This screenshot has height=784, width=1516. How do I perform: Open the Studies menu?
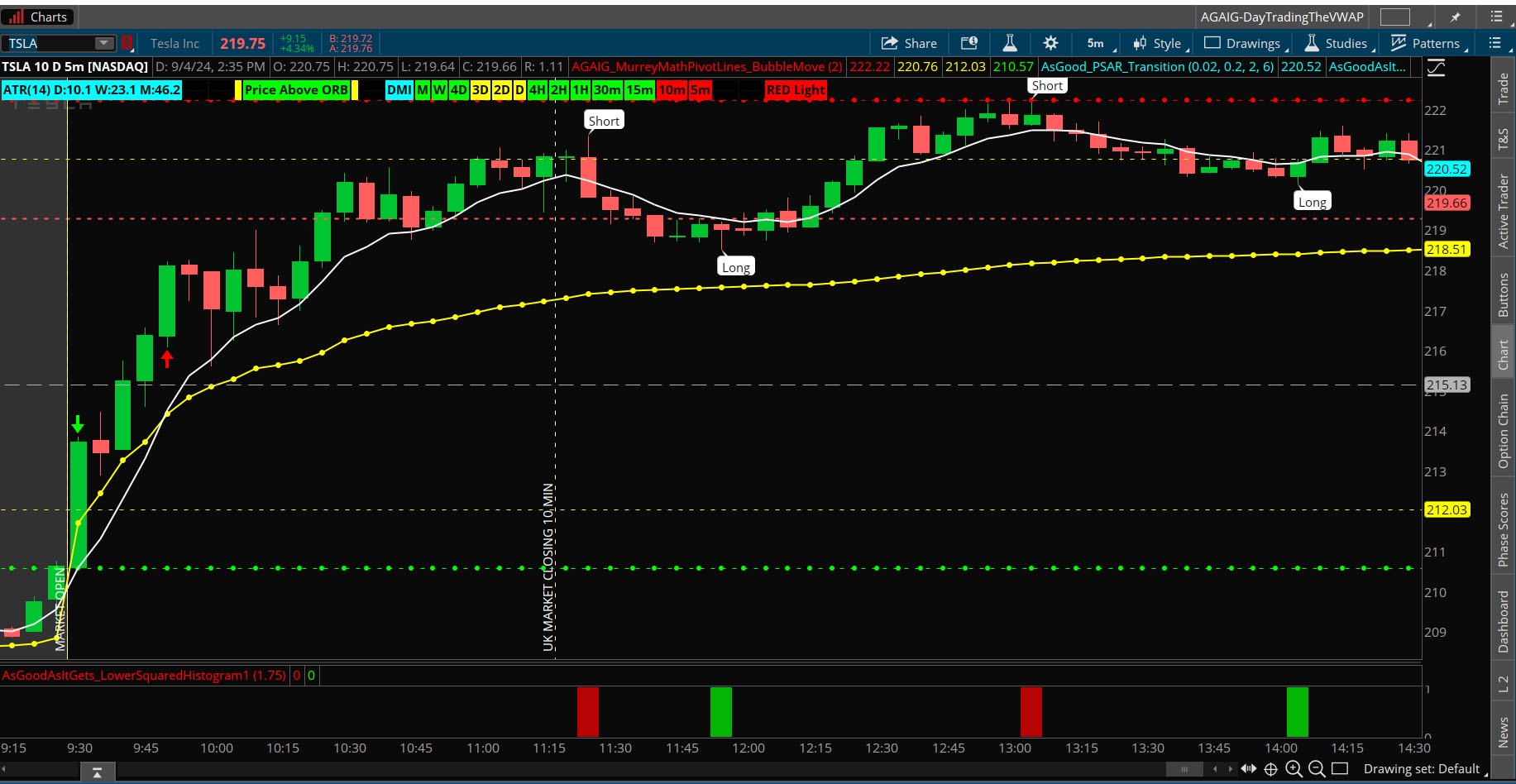(x=1336, y=43)
